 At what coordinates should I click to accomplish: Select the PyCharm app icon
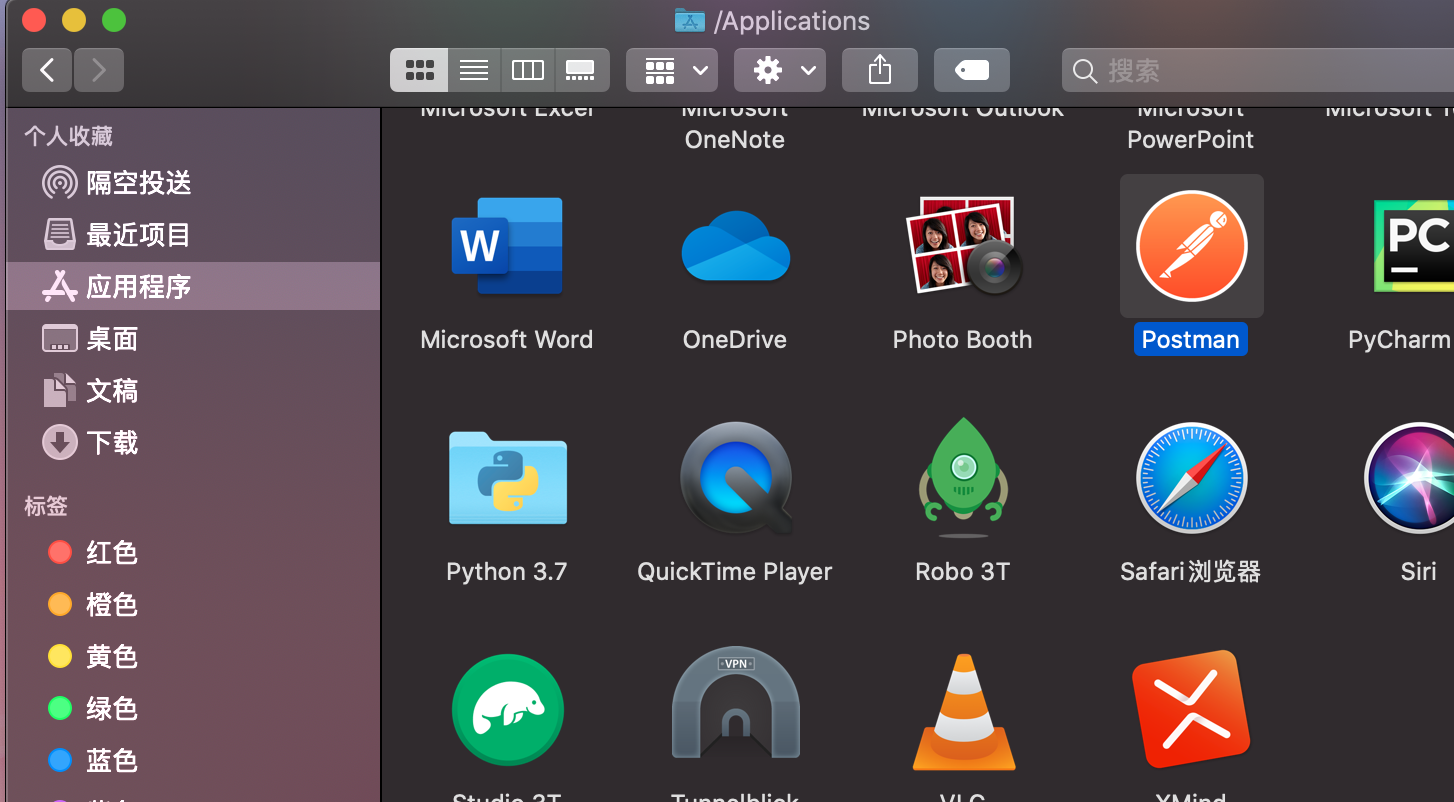tap(1413, 246)
